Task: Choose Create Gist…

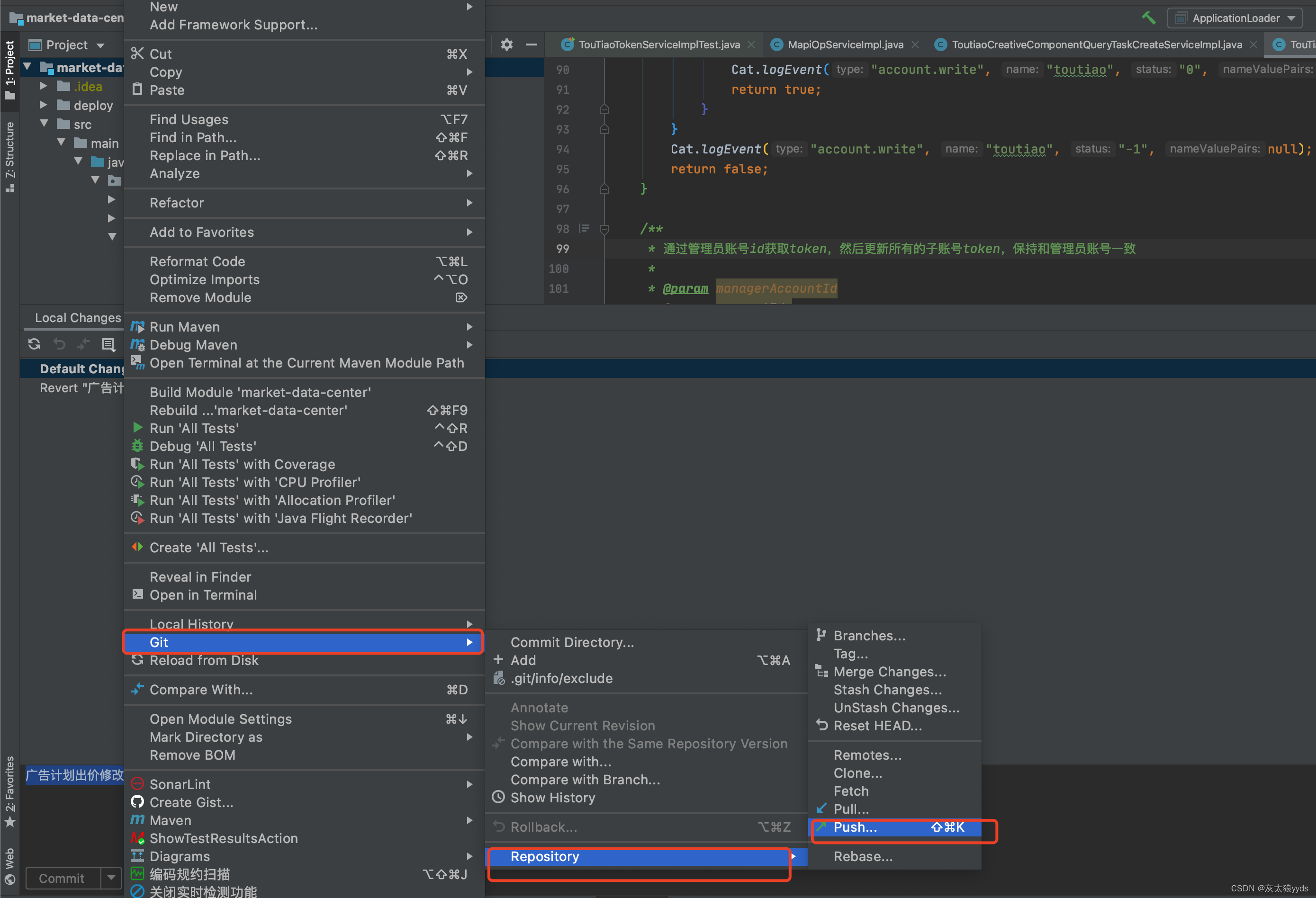Action: point(304,802)
